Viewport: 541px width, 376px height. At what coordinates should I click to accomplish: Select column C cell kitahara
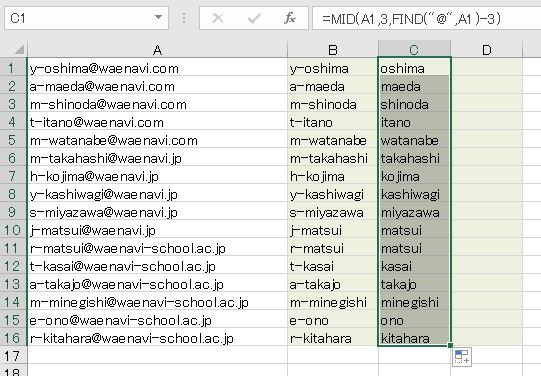(414, 338)
